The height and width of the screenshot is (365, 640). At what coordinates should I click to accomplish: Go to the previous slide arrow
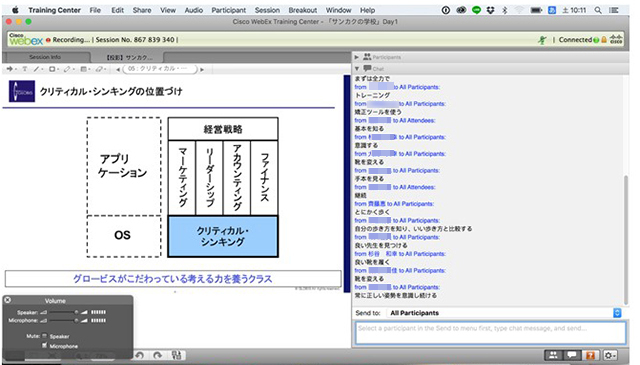pos(118,69)
